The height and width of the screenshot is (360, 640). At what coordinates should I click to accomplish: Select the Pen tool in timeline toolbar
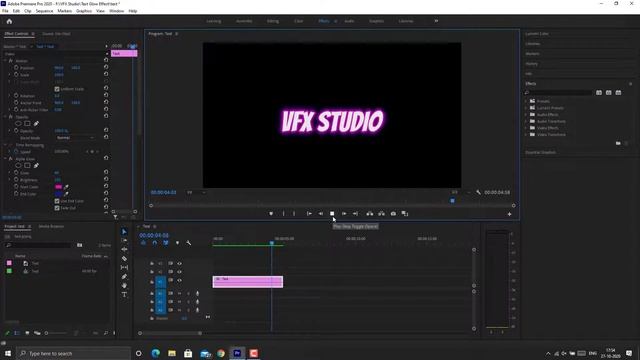point(124,277)
